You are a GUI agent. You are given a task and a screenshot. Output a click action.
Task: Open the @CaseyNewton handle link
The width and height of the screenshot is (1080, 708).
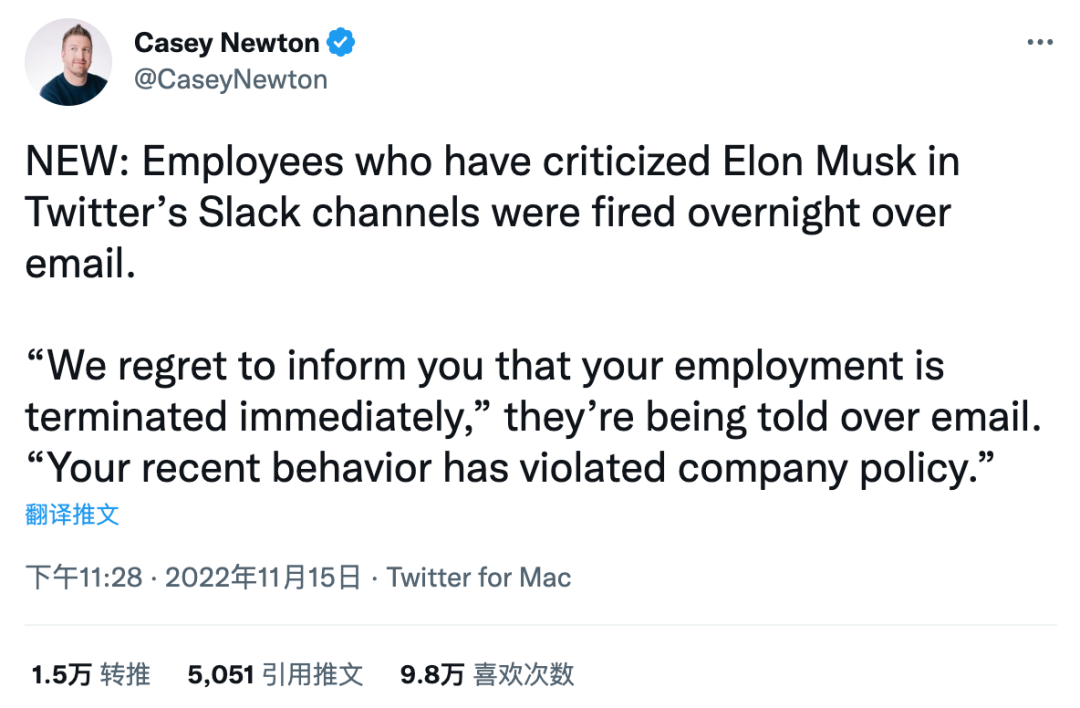point(230,79)
